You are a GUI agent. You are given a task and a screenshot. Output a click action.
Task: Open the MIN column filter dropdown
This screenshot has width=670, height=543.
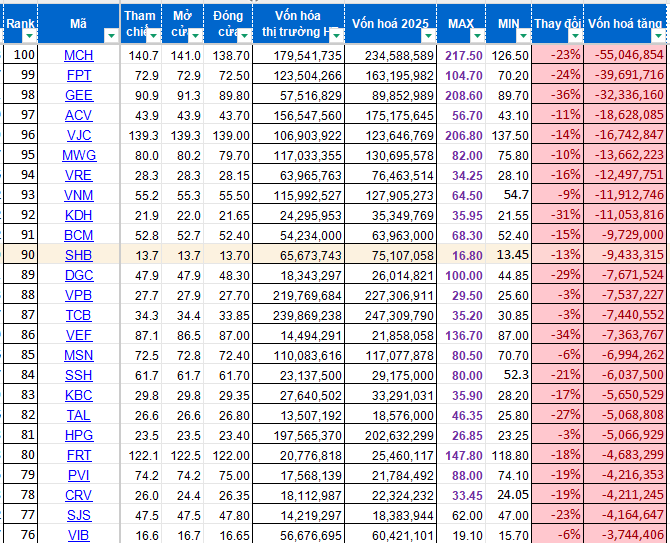[523, 36]
